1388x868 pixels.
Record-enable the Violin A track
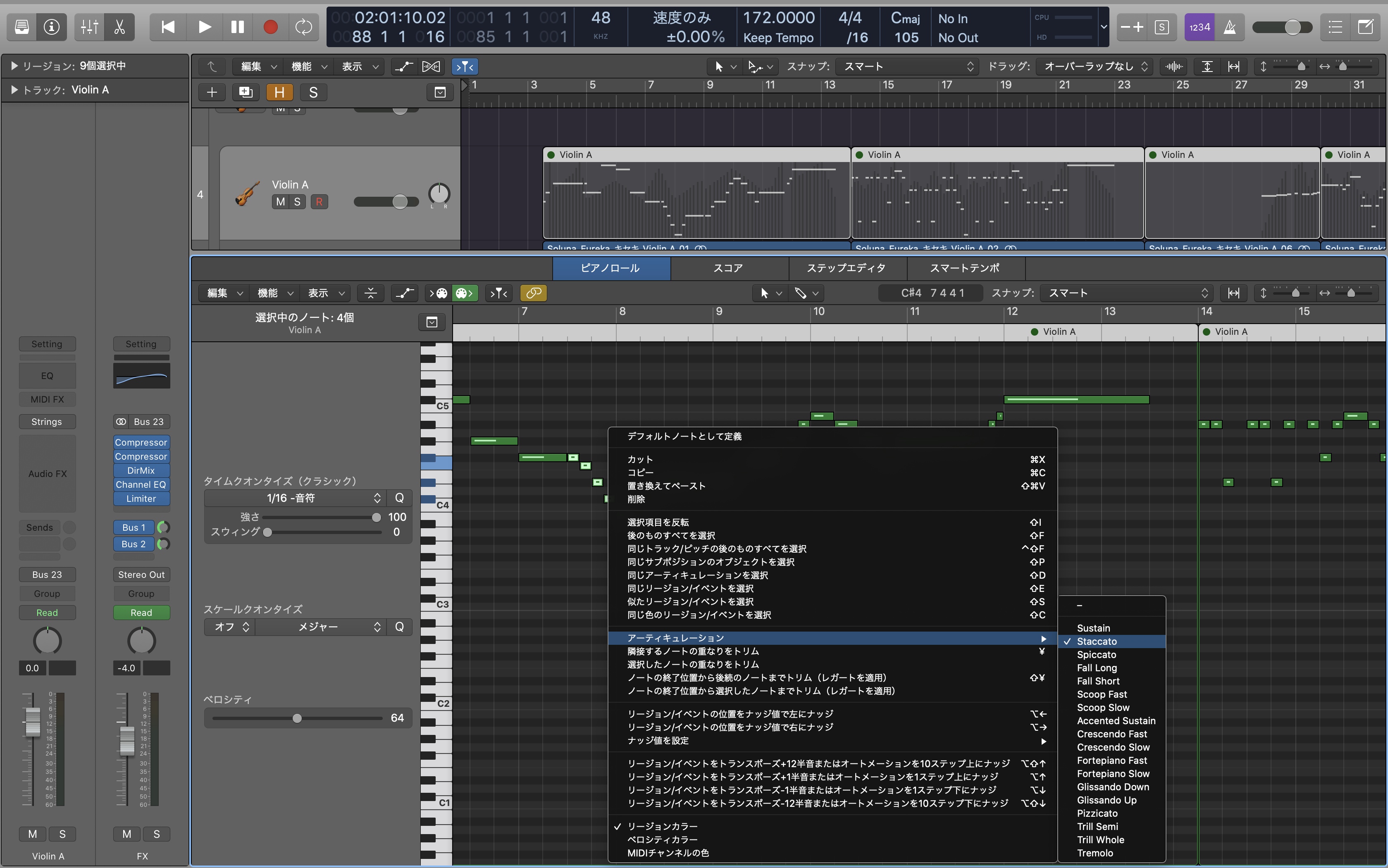click(319, 202)
